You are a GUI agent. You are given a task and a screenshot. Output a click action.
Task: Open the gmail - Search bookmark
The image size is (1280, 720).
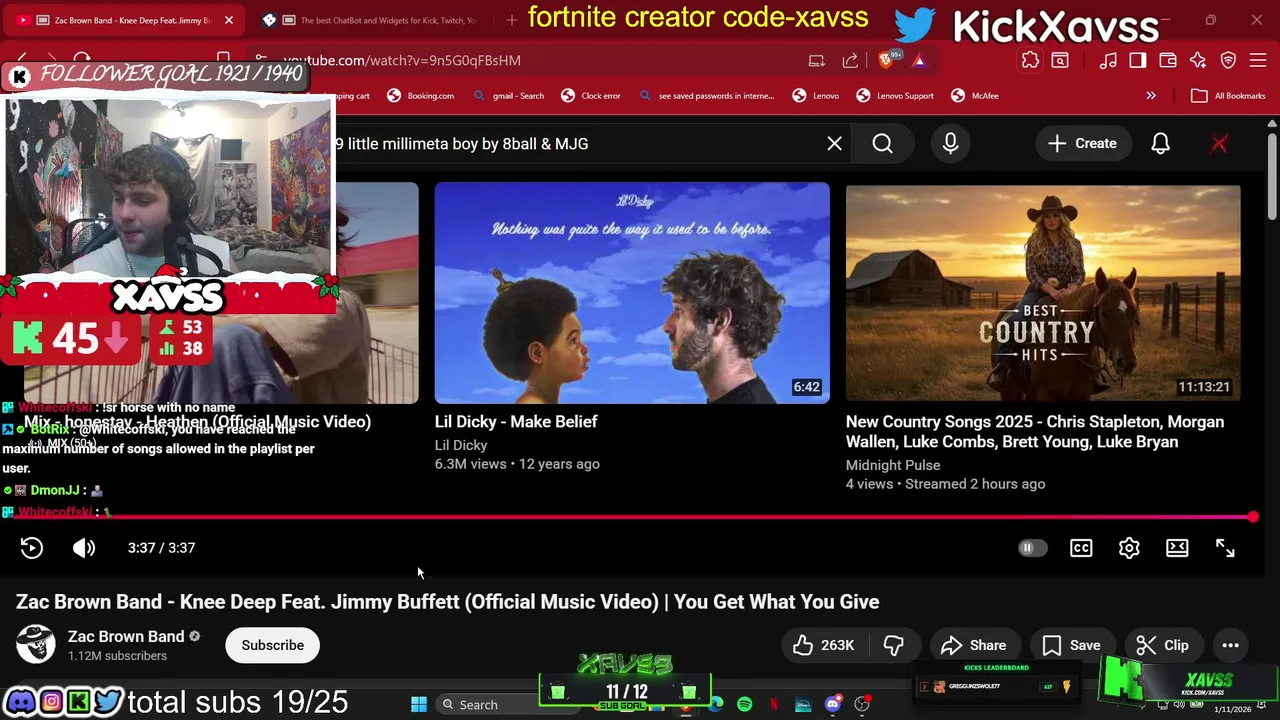508,96
